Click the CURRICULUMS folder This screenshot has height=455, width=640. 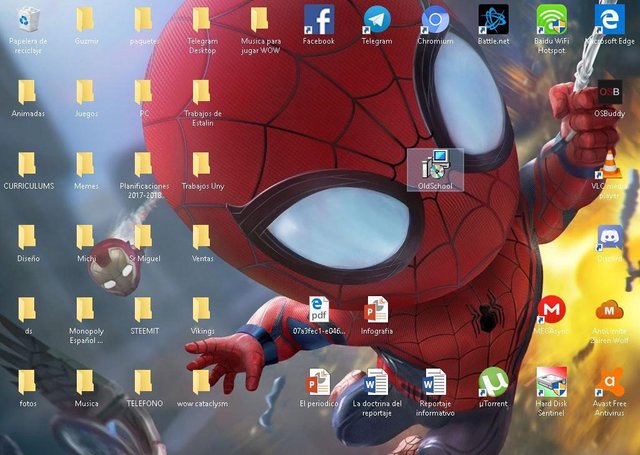pyautogui.click(x=28, y=165)
